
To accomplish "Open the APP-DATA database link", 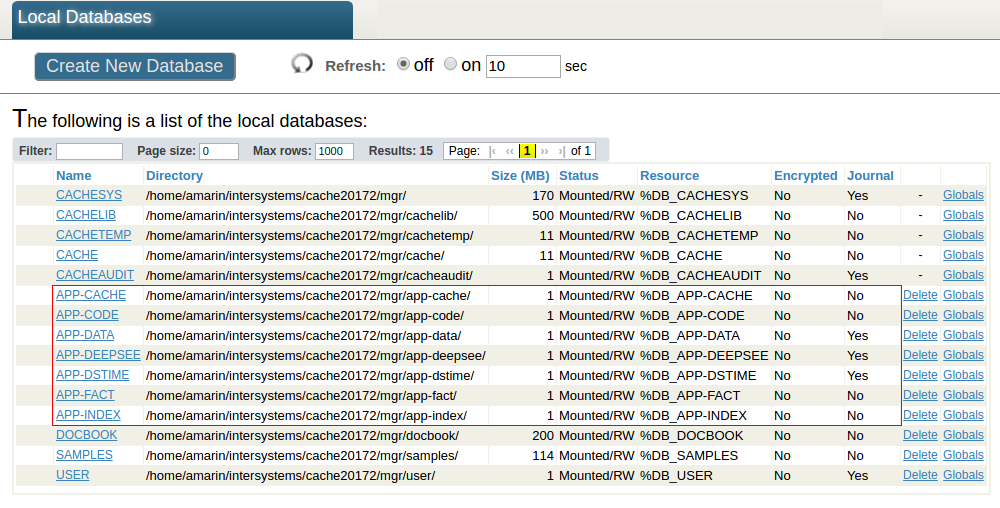I will click(85, 335).
